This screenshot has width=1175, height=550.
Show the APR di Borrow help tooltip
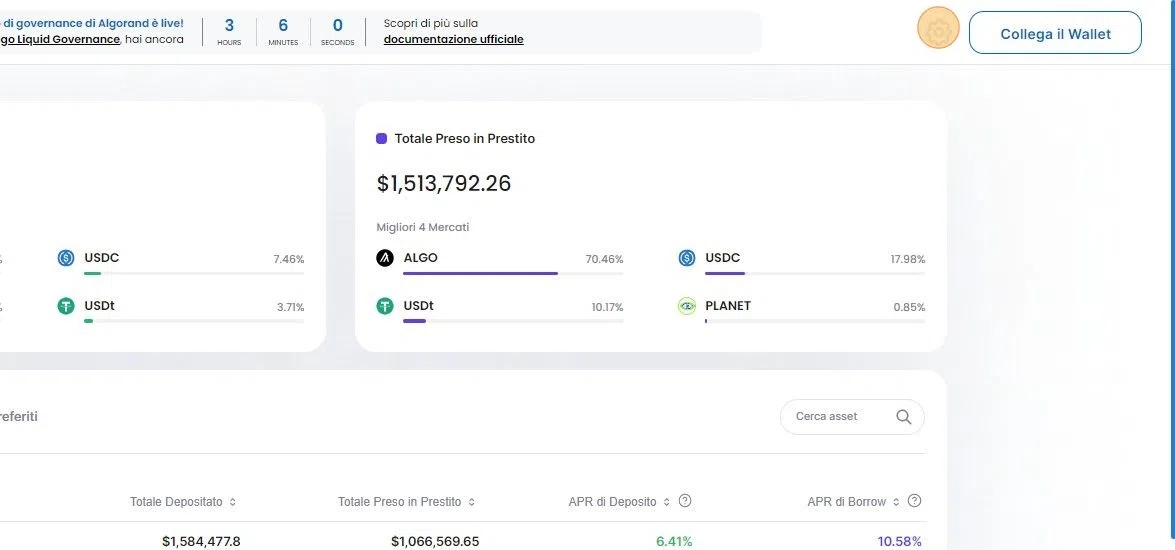click(x=914, y=501)
